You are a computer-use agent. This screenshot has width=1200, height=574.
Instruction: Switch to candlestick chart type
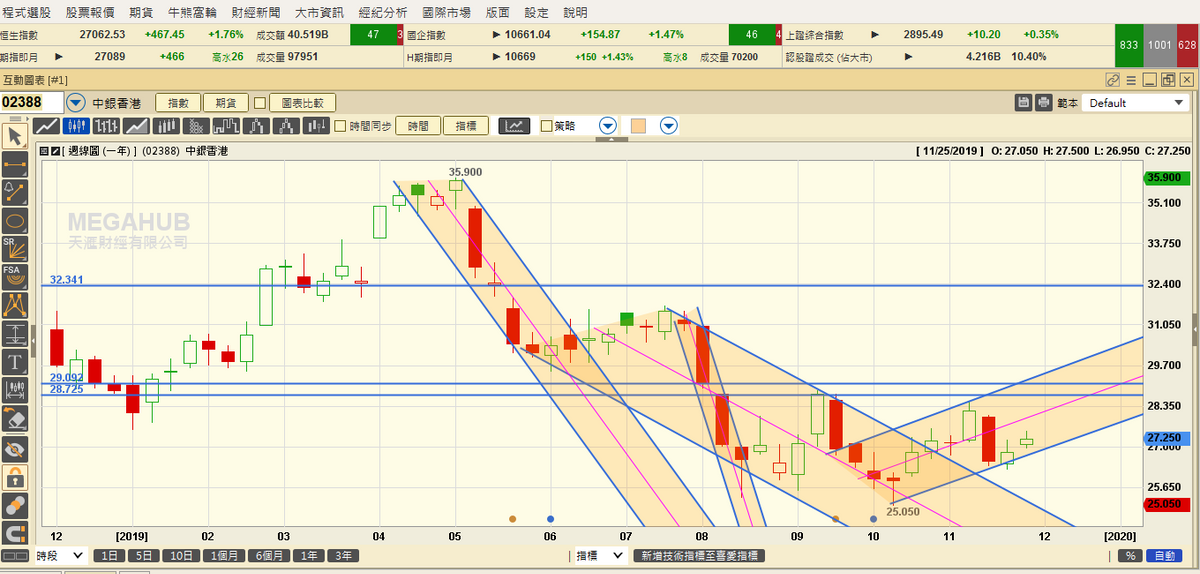click(76, 126)
